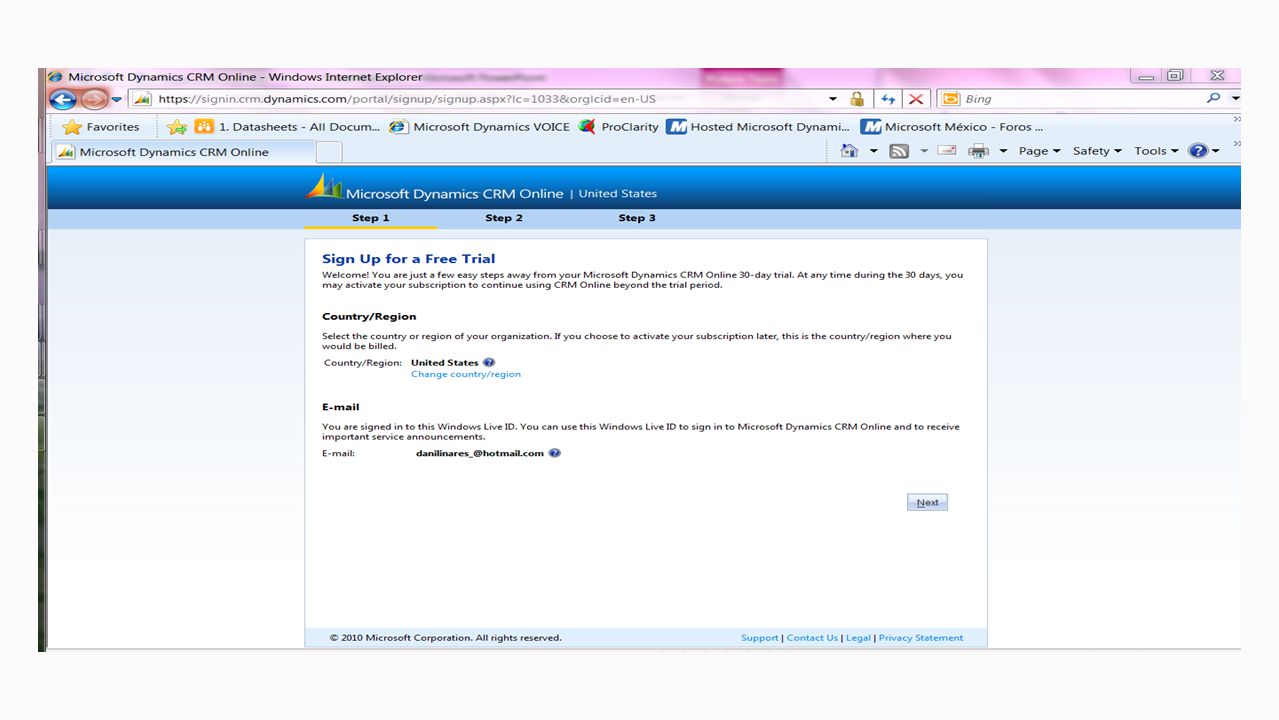The width and height of the screenshot is (1279, 720).
Task: Open the recent pages dropdown by the navigation arrows
Action: (117, 99)
